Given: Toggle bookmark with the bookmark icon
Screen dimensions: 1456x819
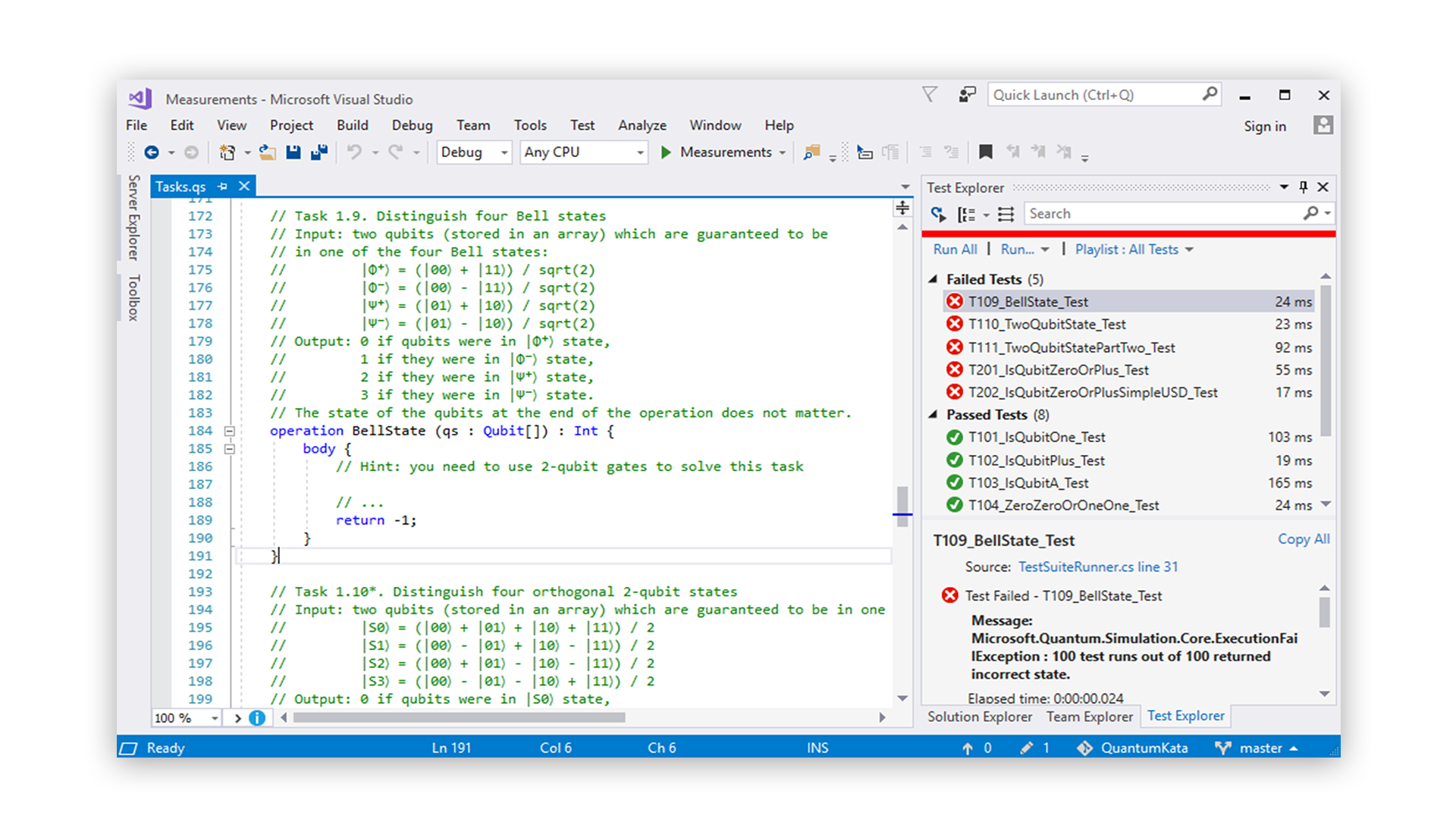Looking at the screenshot, I should [x=985, y=152].
